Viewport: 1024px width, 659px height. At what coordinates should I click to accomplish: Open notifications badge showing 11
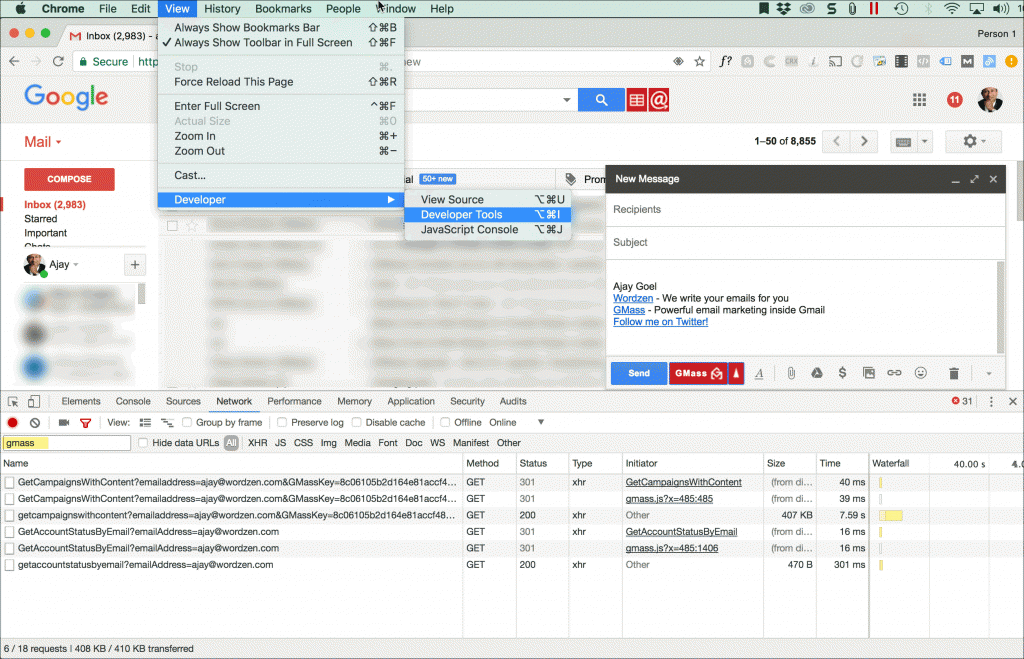tap(955, 100)
